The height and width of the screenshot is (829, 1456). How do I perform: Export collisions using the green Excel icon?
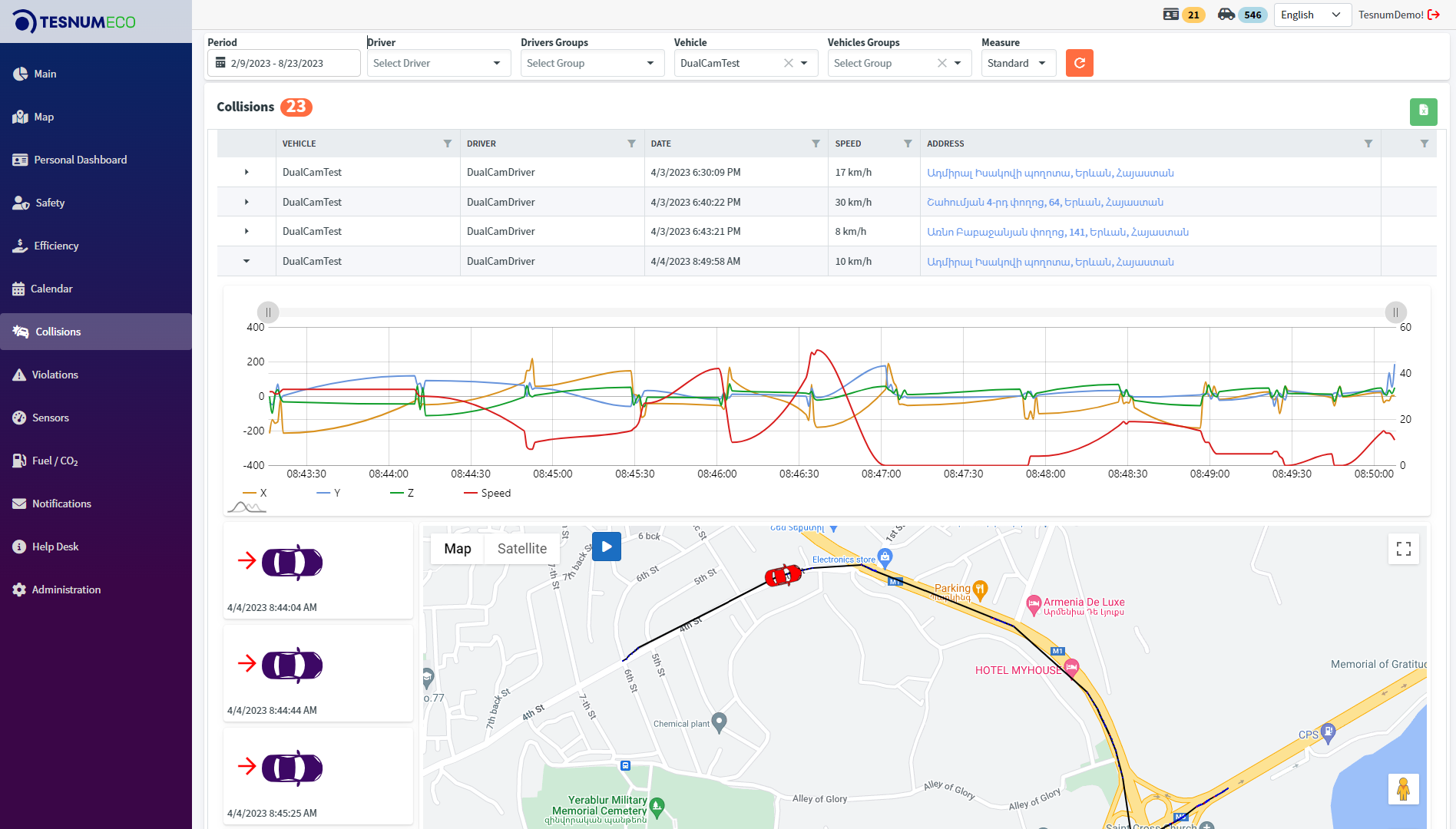tap(1423, 111)
